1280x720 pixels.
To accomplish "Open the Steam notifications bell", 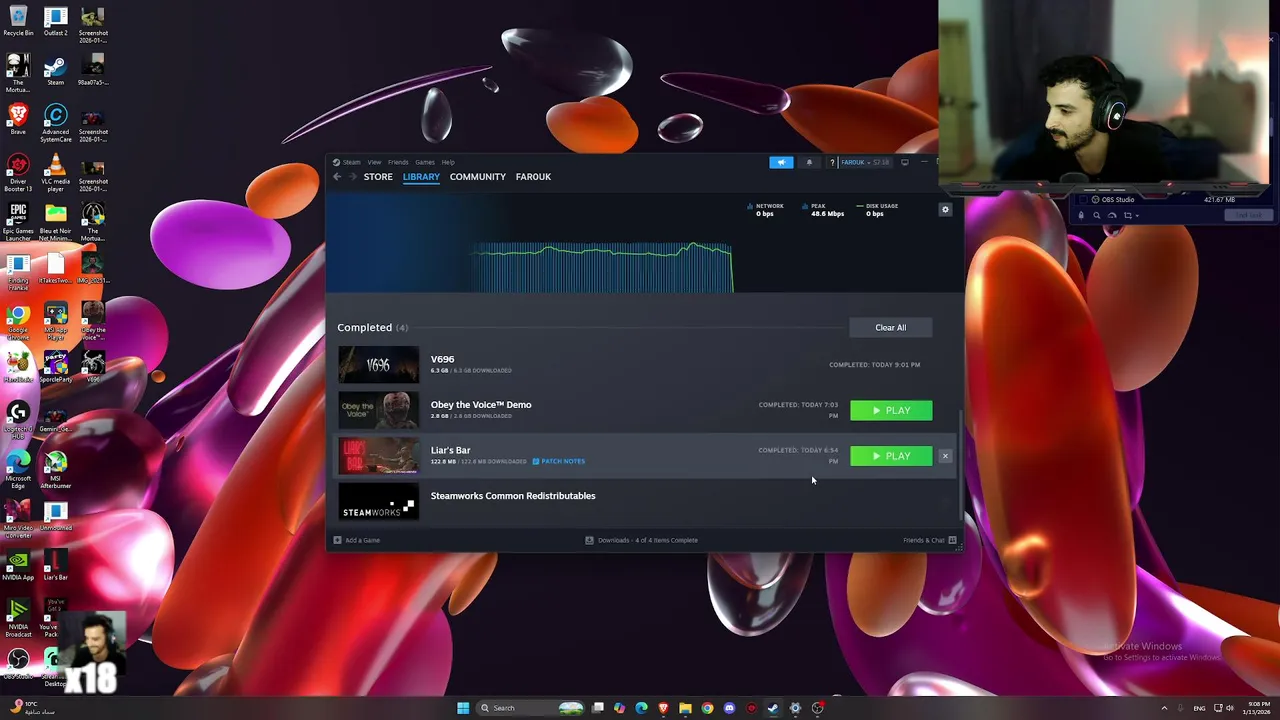I will coord(809,162).
